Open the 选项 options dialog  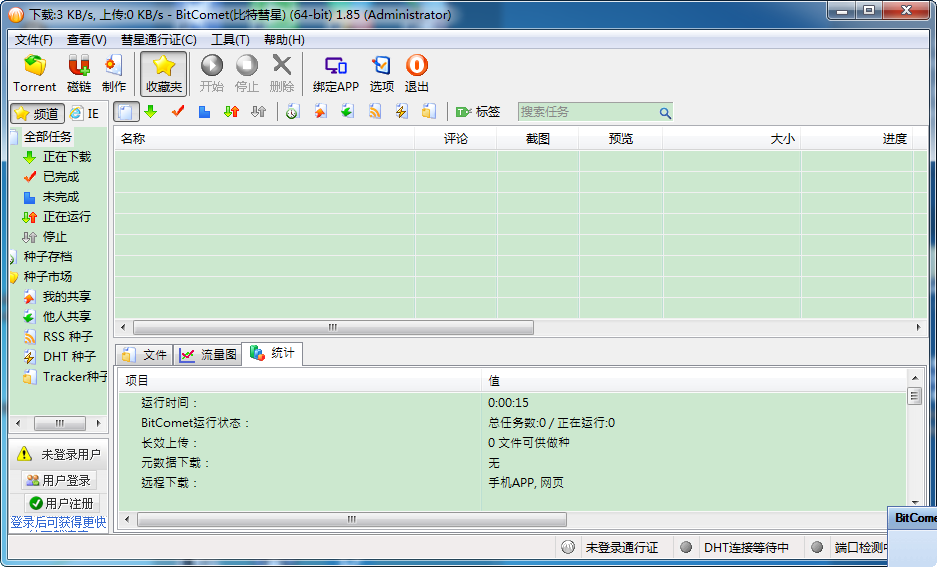click(381, 73)
